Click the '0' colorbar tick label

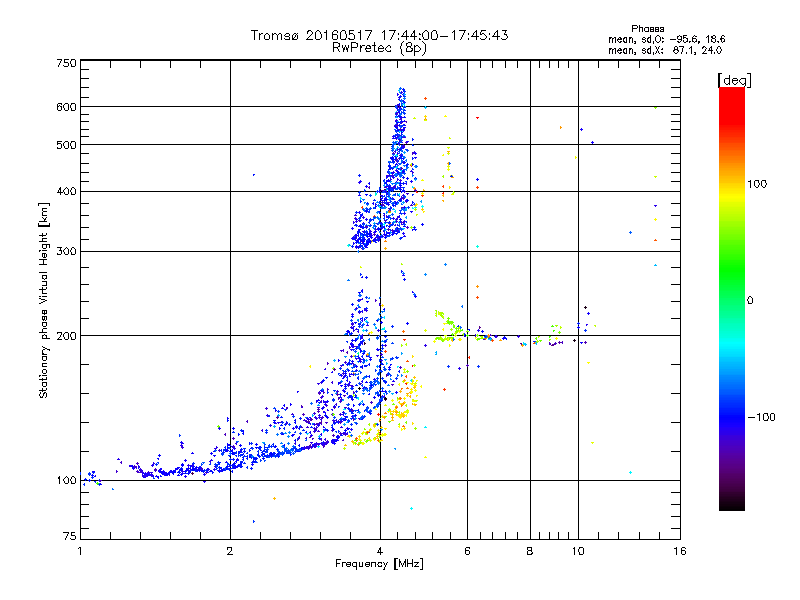pyautogui.click(x=750, y=300)
